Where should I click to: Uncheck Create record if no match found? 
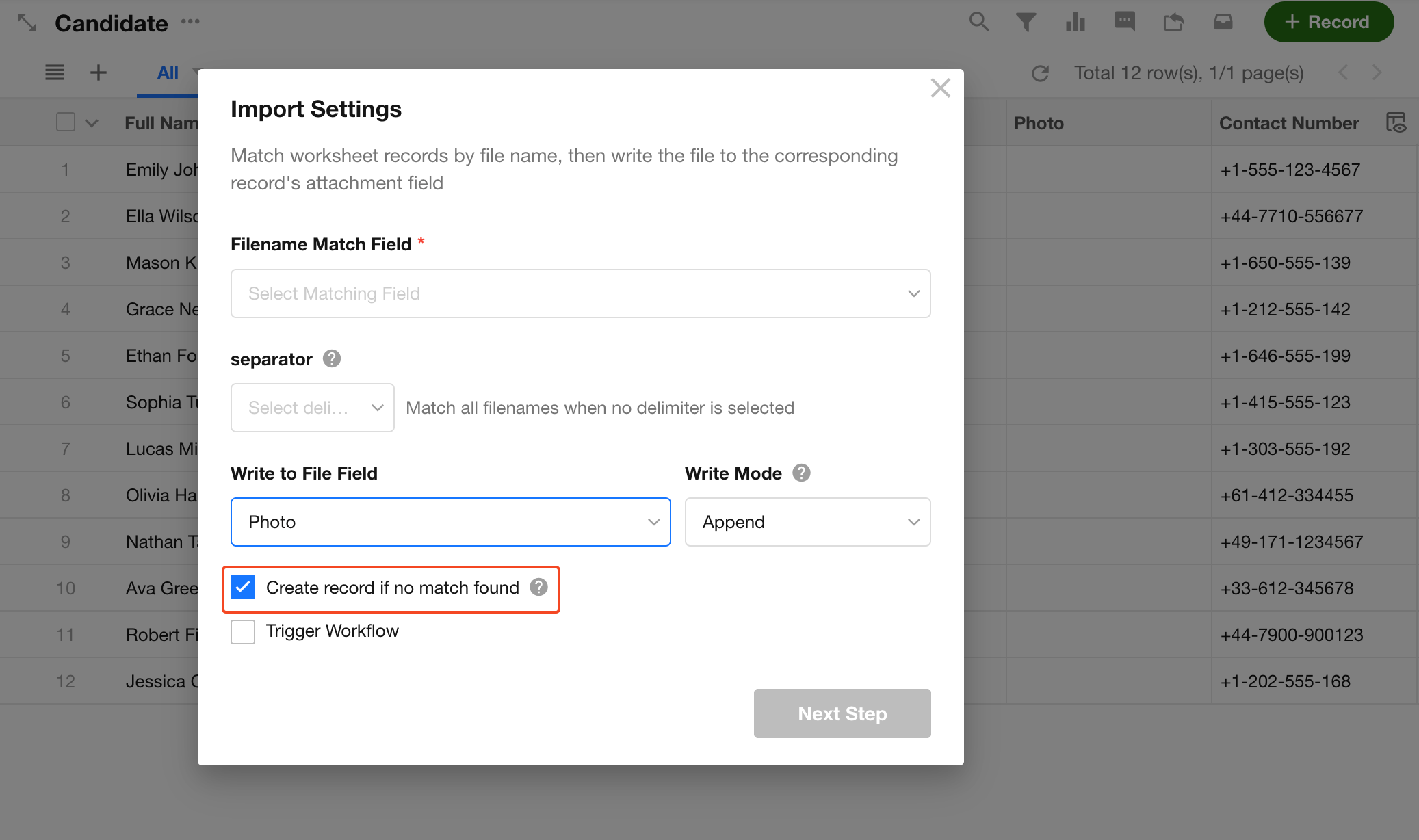(x=243, y=587)
